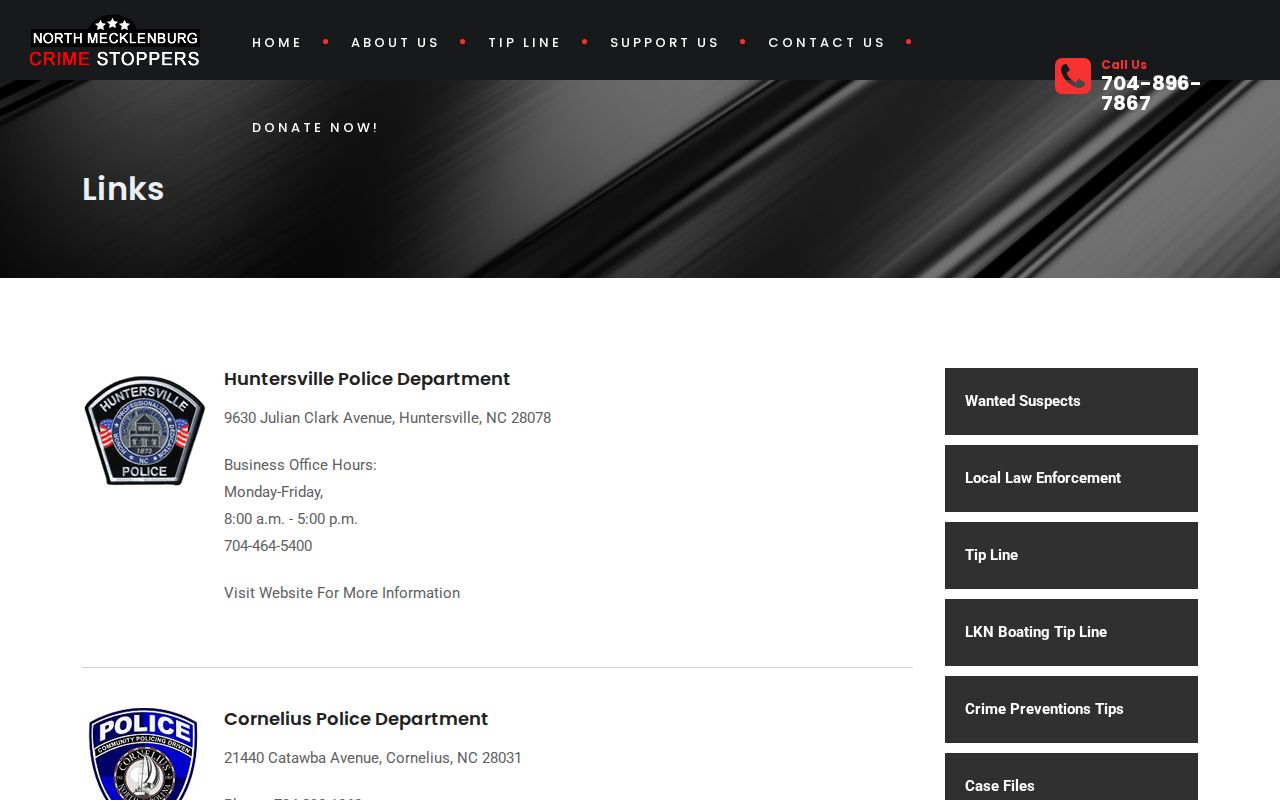The height and width of the screenshot is (800, 1280).
Task: Select Local Law Enforcement in sidebar
Action: click(x=1071, y=478)
